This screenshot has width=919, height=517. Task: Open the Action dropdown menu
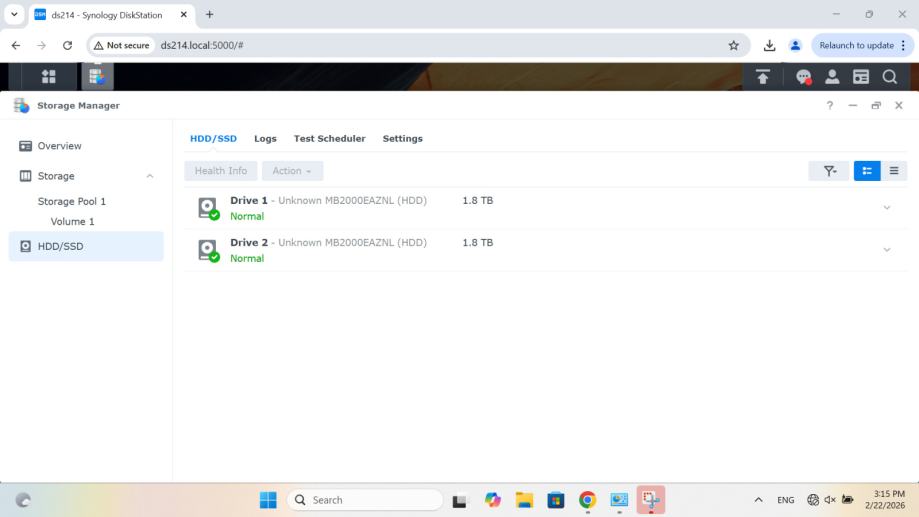(x=292, y=171)
